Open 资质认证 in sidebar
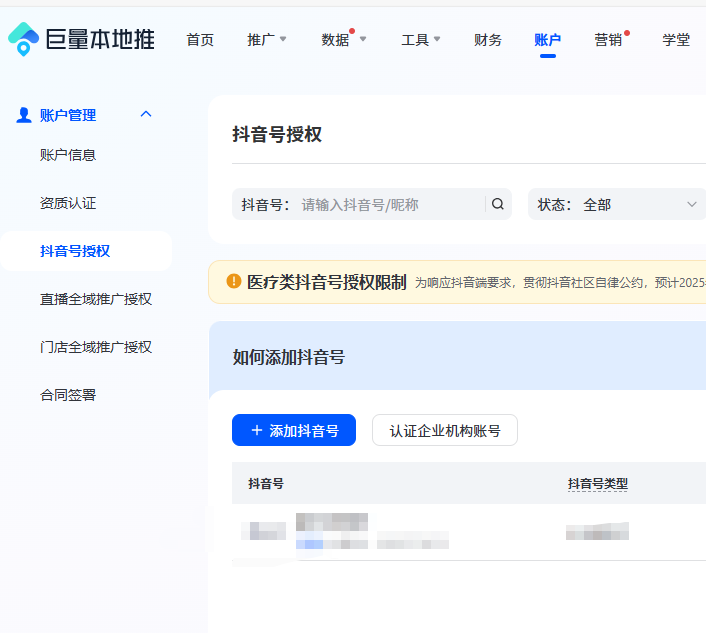706x633 pixels. [68, 203]
